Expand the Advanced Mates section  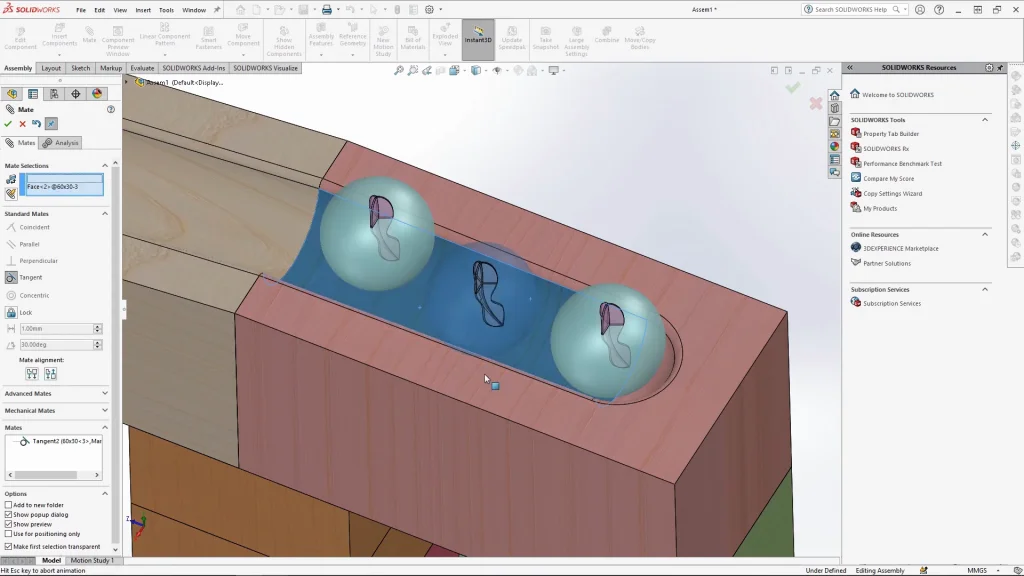(x=104, y=393)
